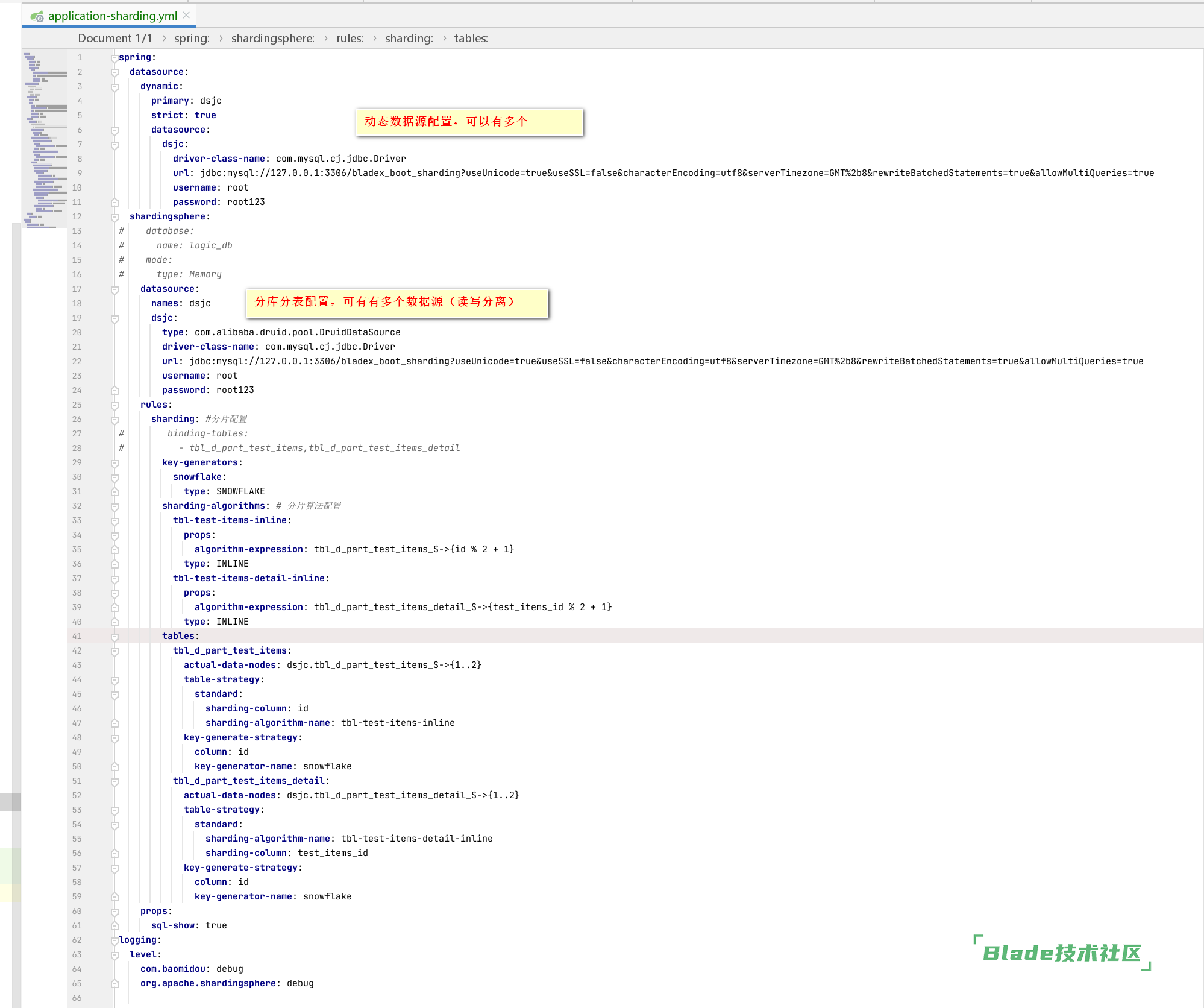Screen dimensions: 1204x1008
Task: Collapse the props: block on line 60
Action: [x=114, y=912]
